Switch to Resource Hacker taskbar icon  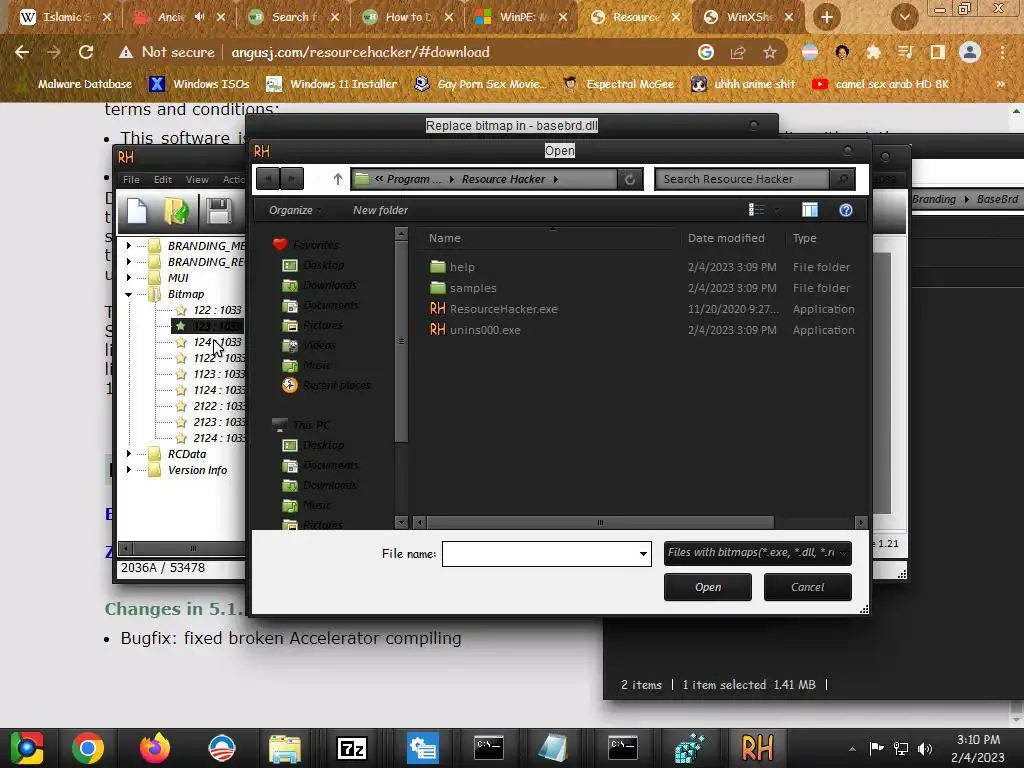757,748
